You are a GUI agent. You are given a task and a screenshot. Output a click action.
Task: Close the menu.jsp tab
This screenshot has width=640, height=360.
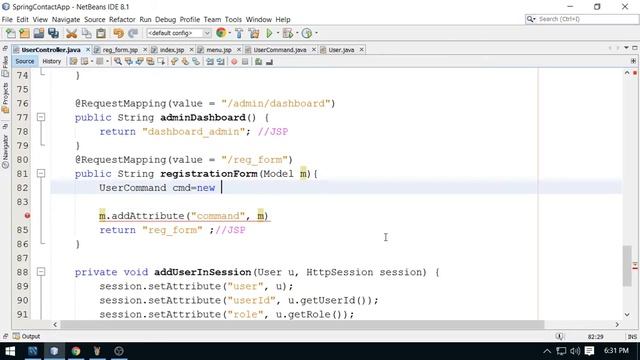(239, 50)
